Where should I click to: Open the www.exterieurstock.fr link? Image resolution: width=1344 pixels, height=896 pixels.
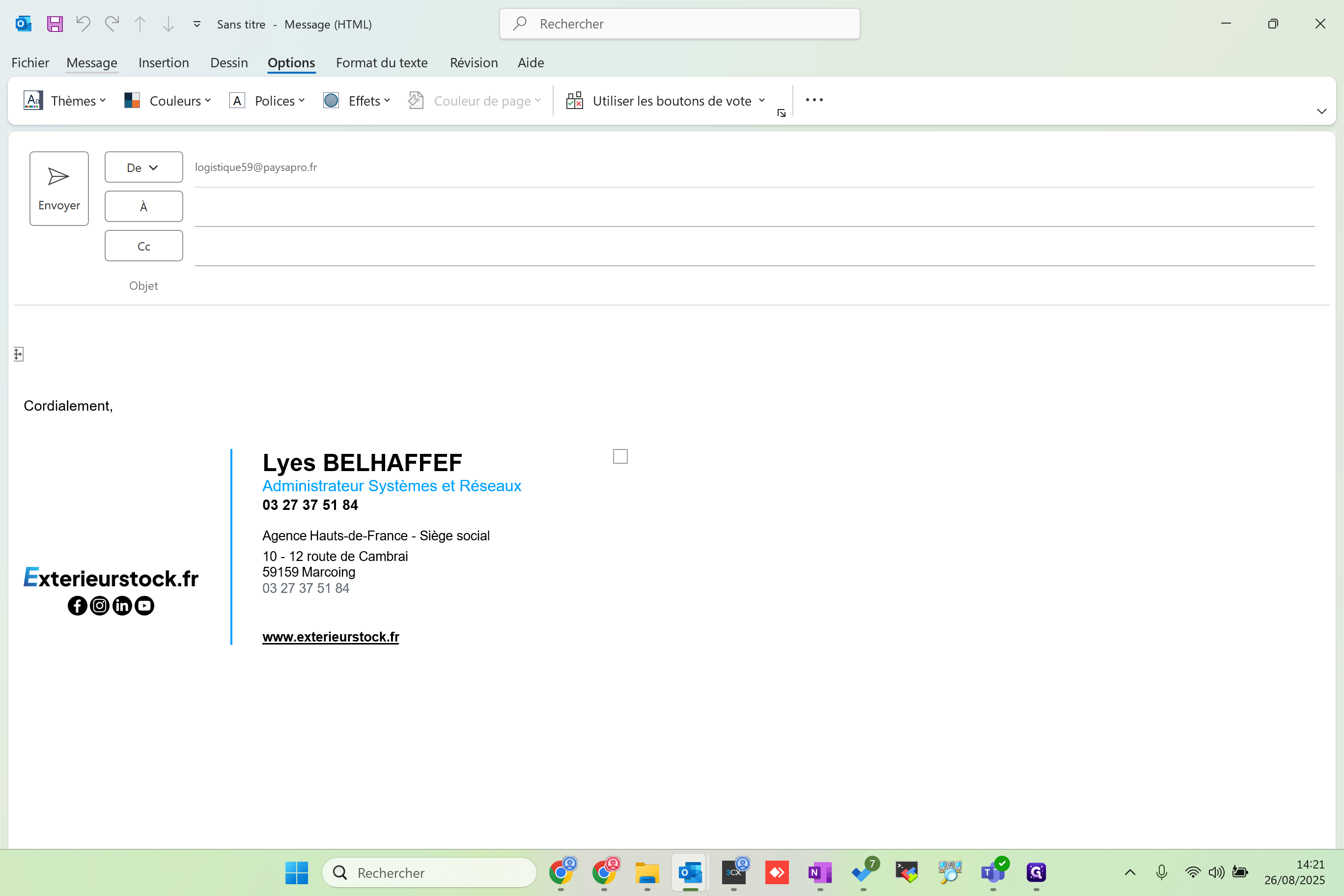[x=330, y=637]
